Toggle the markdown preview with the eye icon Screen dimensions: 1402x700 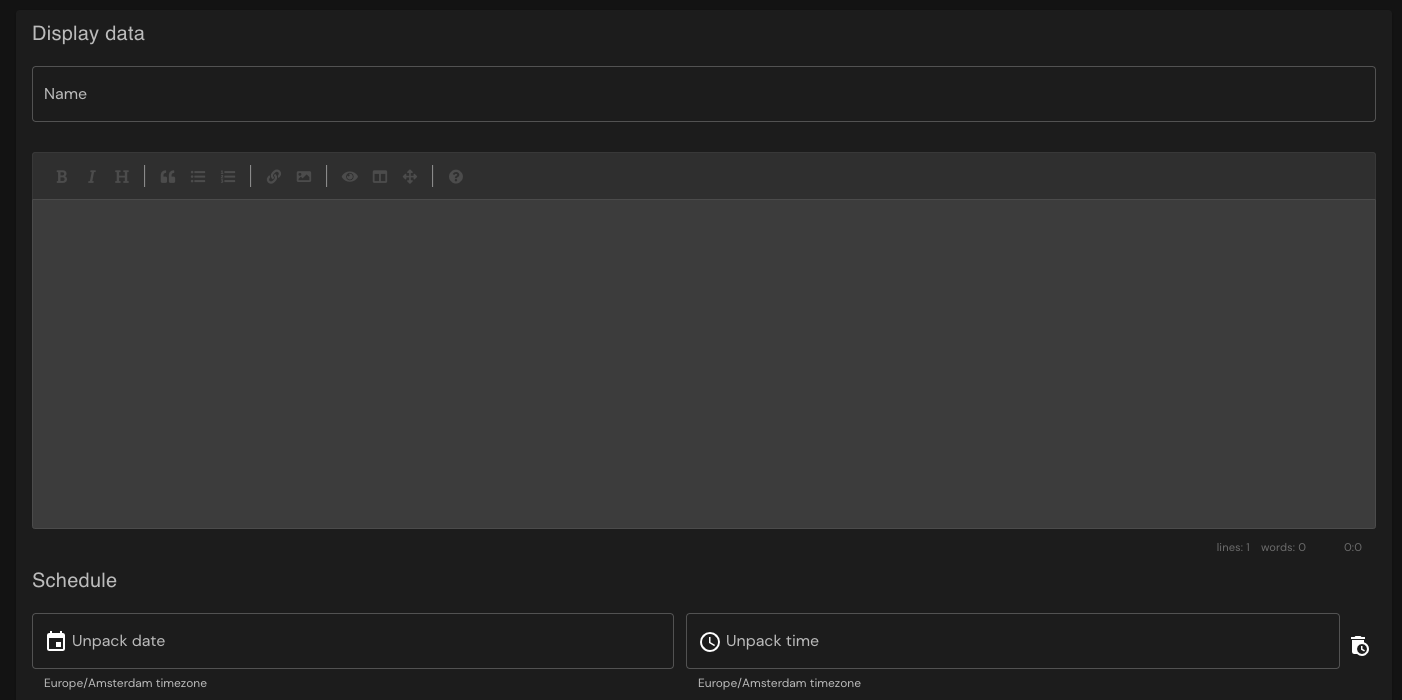[x=349, y=176]
